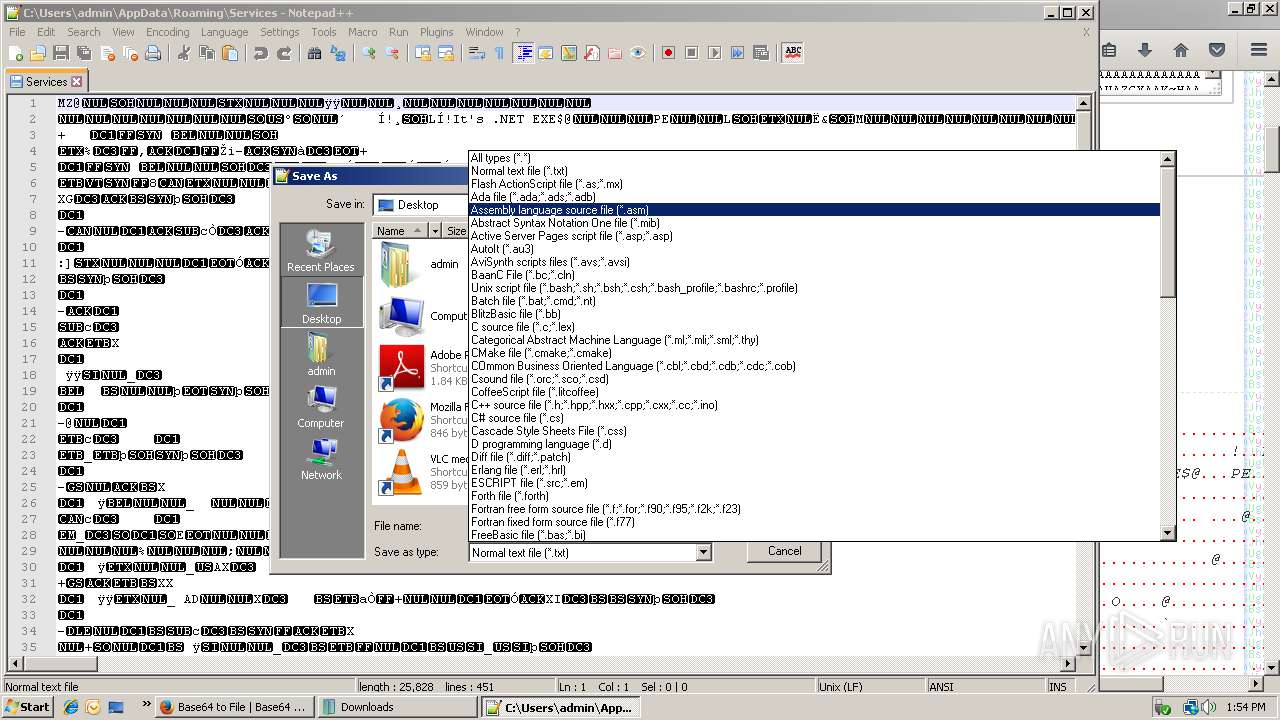Screen dimensions: 1280x720
Task: Open the Macro menu
Action: click(362, 32)
